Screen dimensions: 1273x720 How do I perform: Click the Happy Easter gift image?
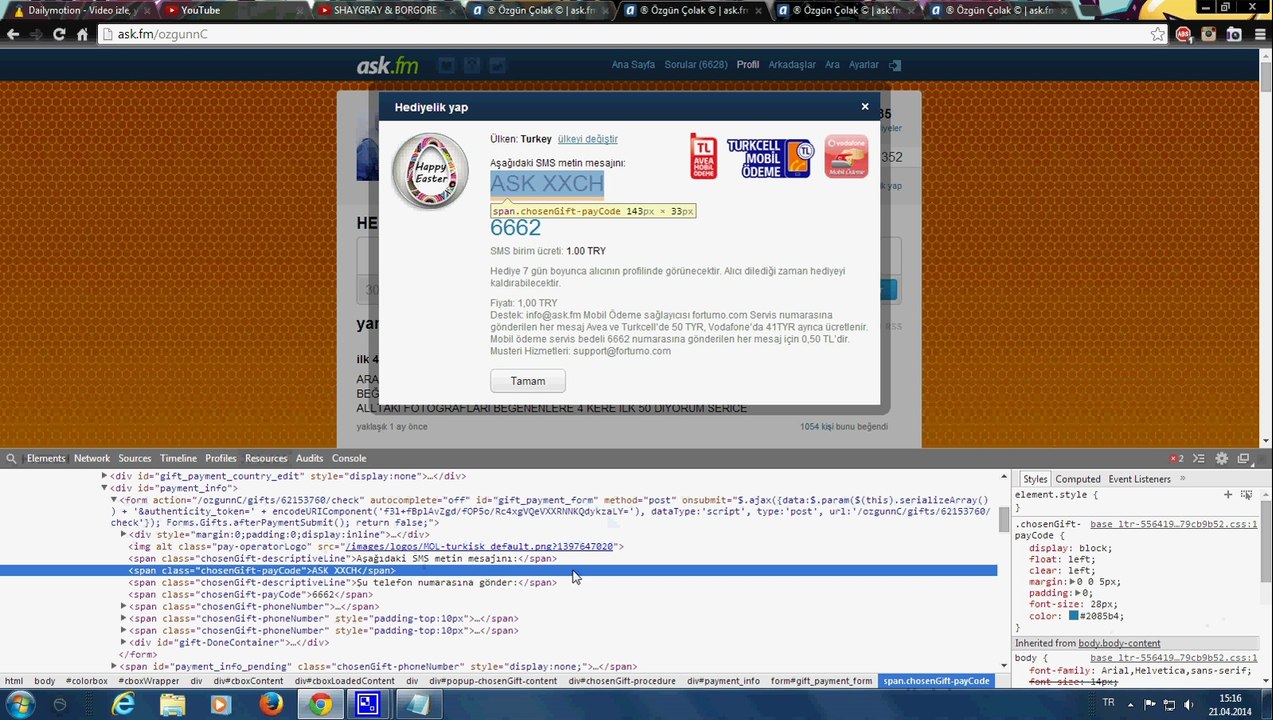430,172
